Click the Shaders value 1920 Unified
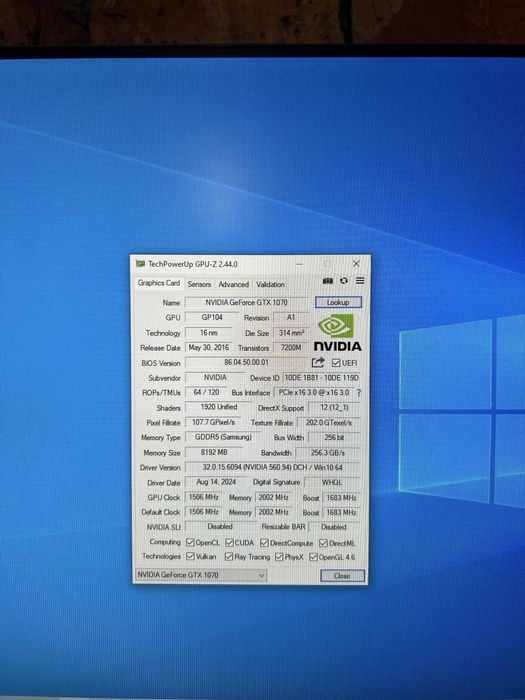The height and width of the screenshot is (700, 525). tap(219, 407)
